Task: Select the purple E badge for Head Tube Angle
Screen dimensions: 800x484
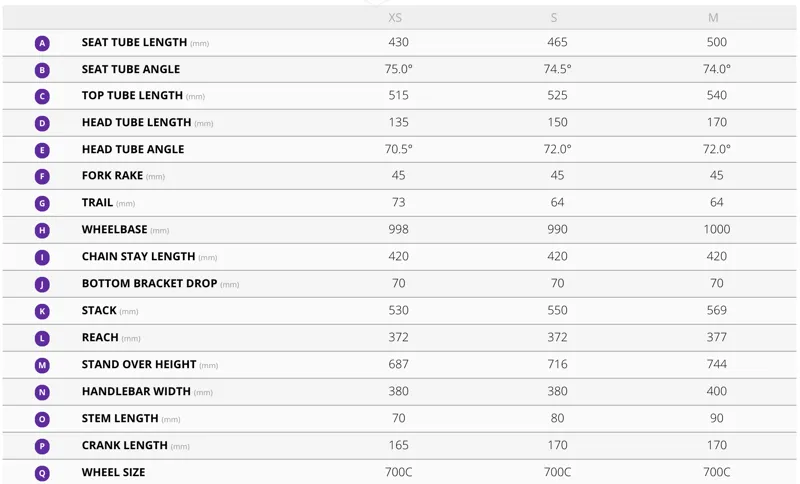Action: 42,150
